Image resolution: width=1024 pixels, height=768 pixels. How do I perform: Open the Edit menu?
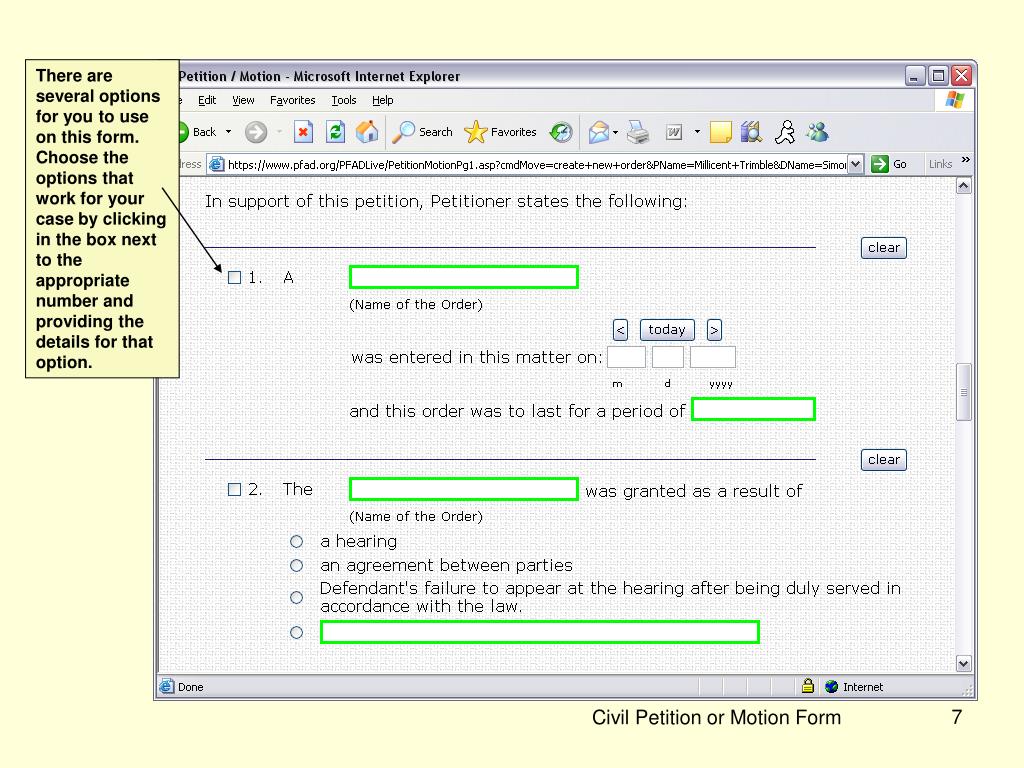click(207, 100)
